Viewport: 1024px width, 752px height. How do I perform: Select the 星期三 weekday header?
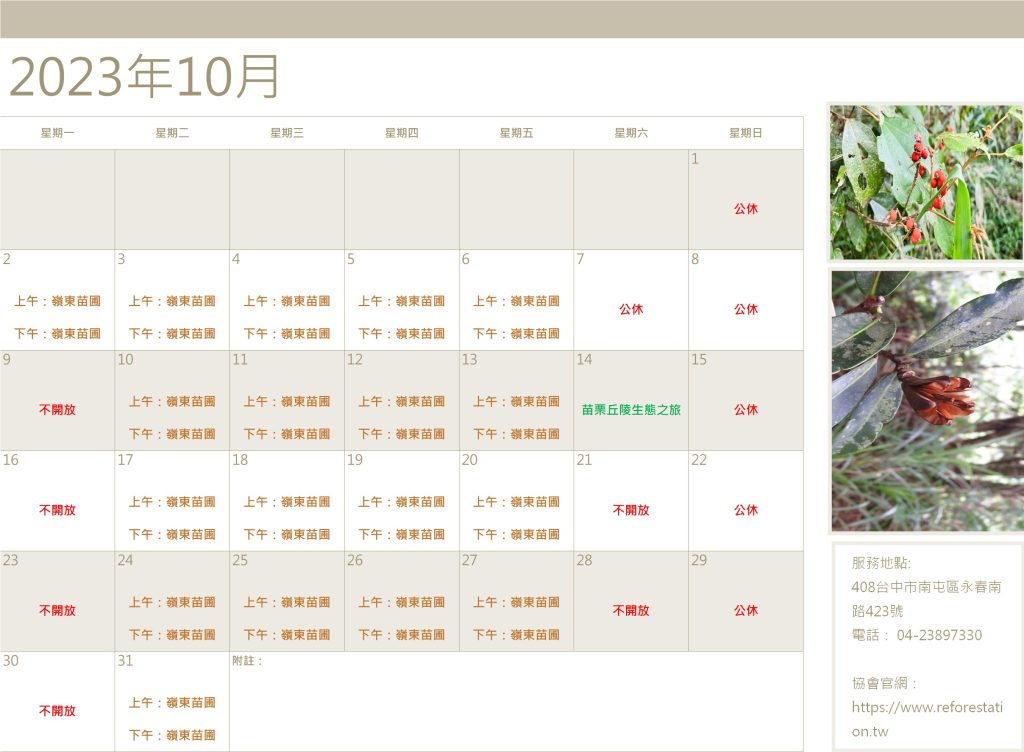coord(287,133)
